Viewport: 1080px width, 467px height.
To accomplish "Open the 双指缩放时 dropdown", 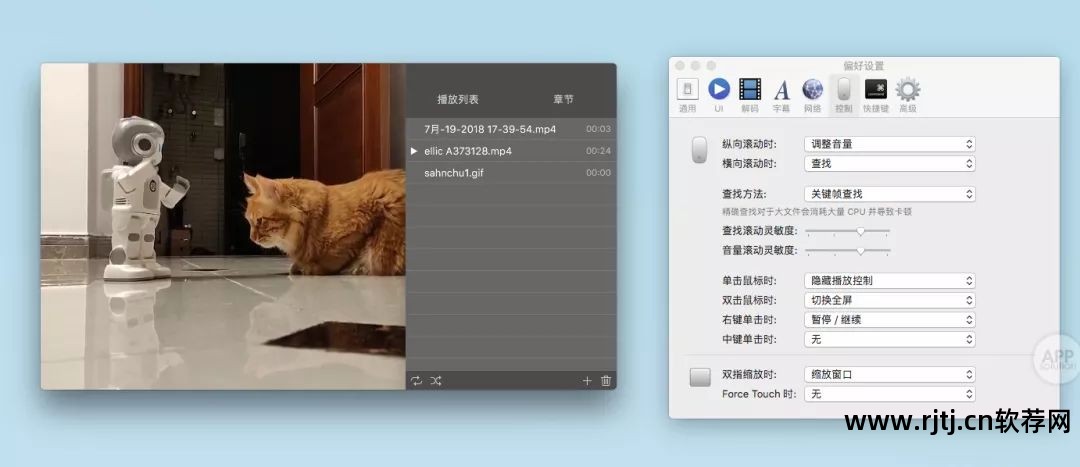I will coord(890,375).
